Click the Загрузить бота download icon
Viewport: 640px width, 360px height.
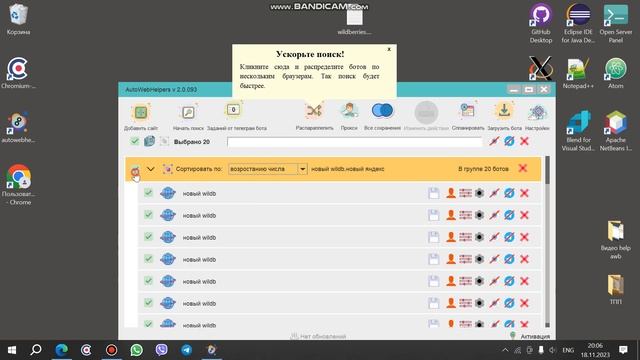(504, 111)
